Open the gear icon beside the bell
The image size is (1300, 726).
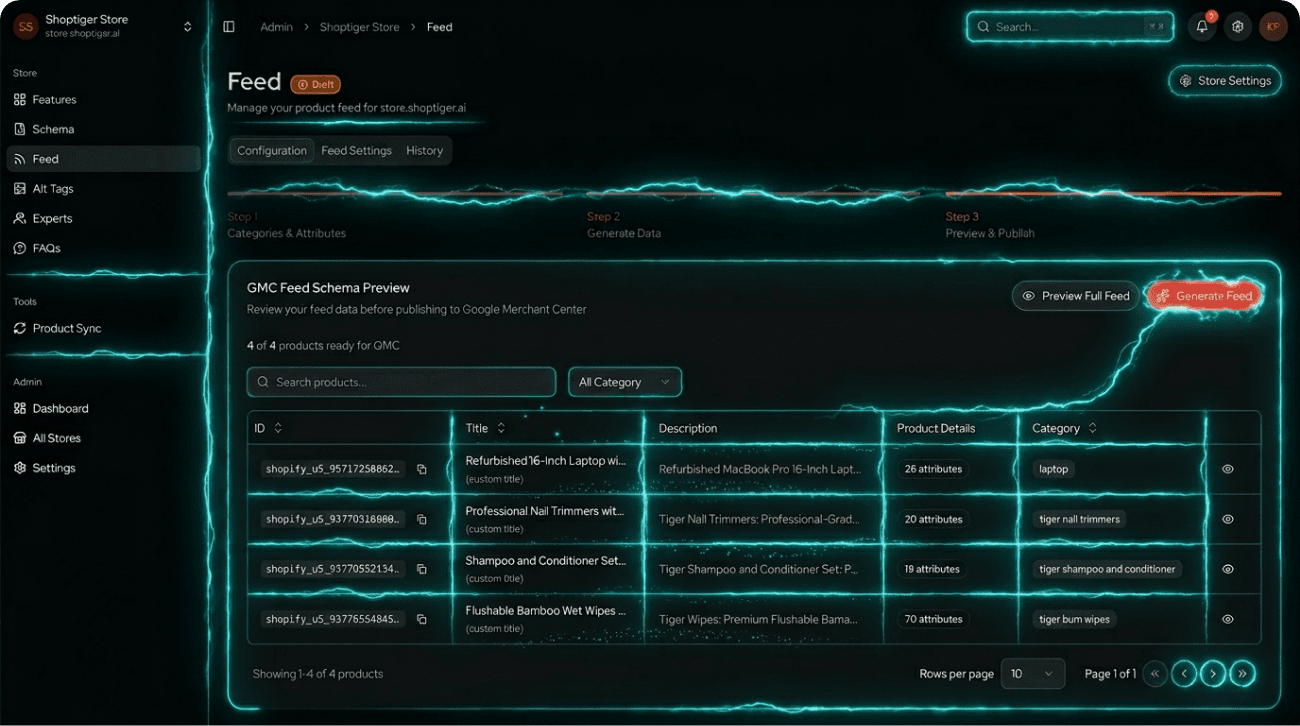click(x=1238, y=27)
